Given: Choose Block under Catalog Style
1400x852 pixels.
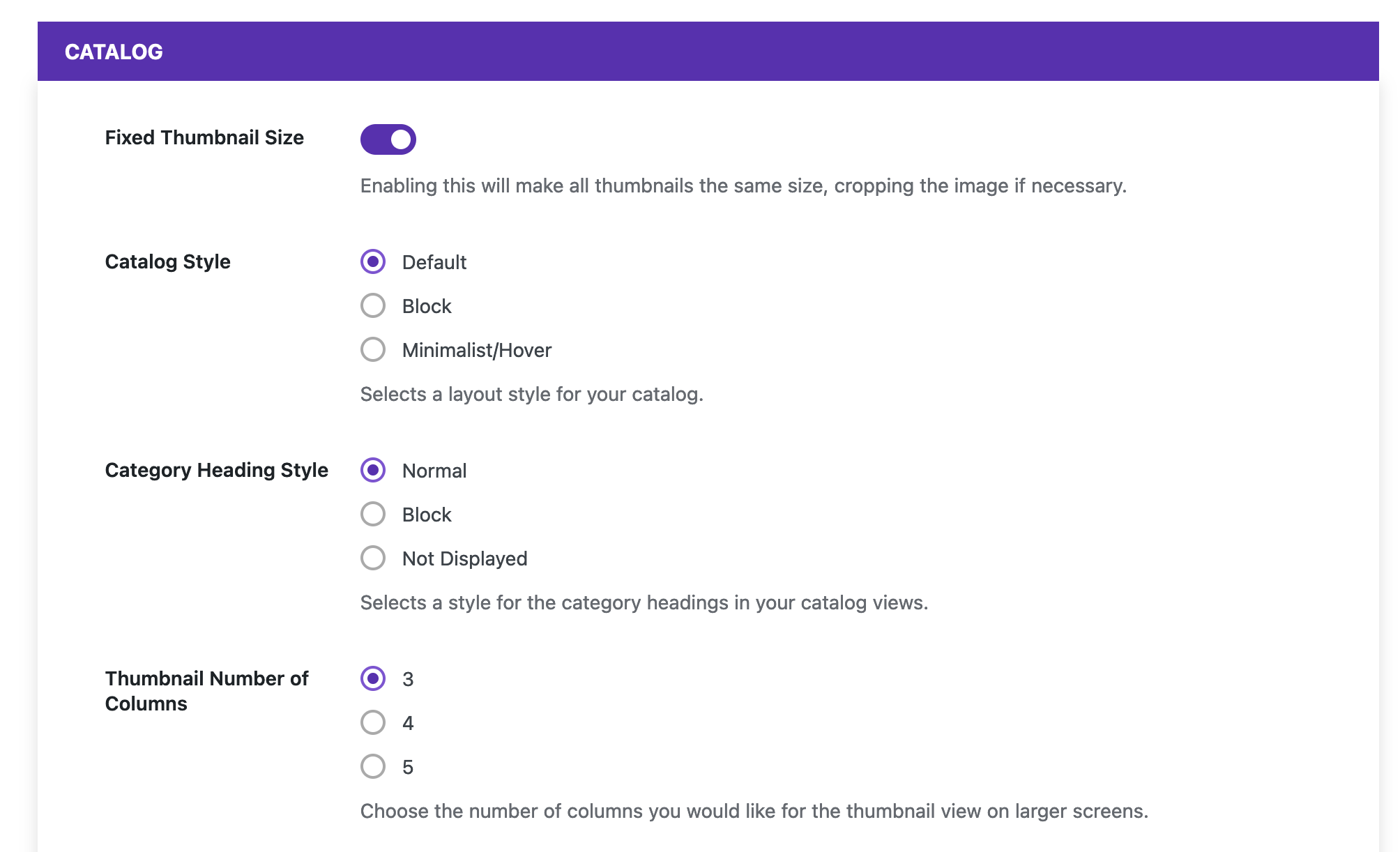Looking at the screenshot, I should coord(373,305).
